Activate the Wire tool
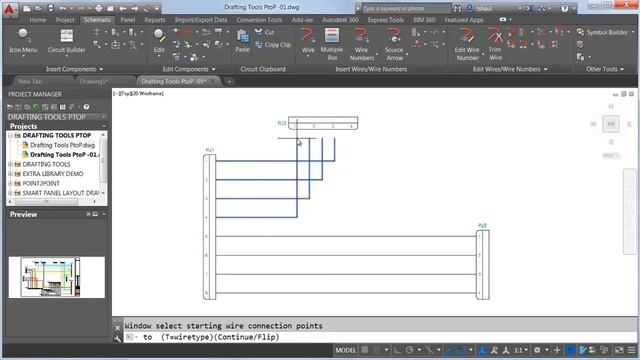The height and width of the screenshot is (360, 640). pos(308,41)
